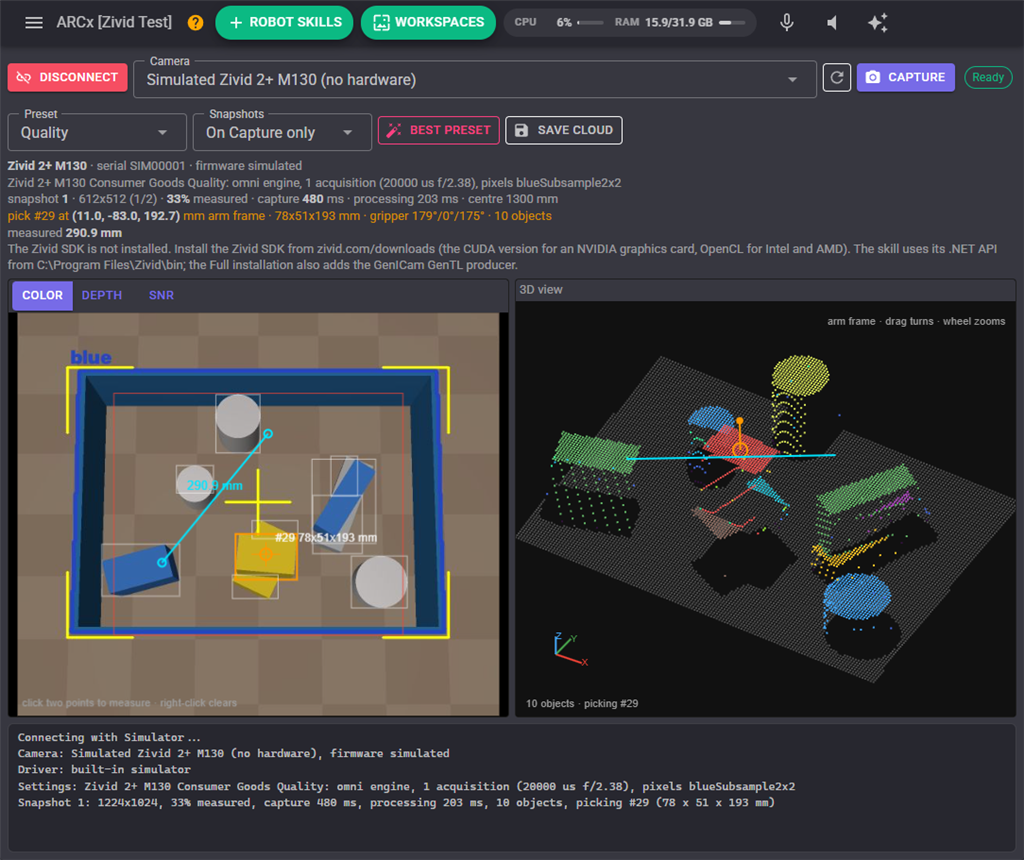Click the 'Snapshot 1: 1224x1024' log line
Screen dimensions: 1024x860
(x=396, y=802)
